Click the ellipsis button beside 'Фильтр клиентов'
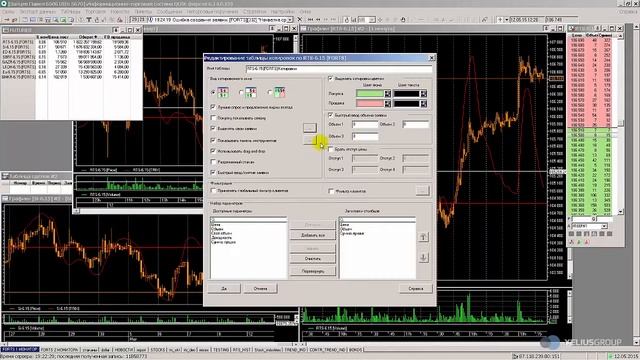The width and height of the screenshot is (640, 360). coord(422,191)
